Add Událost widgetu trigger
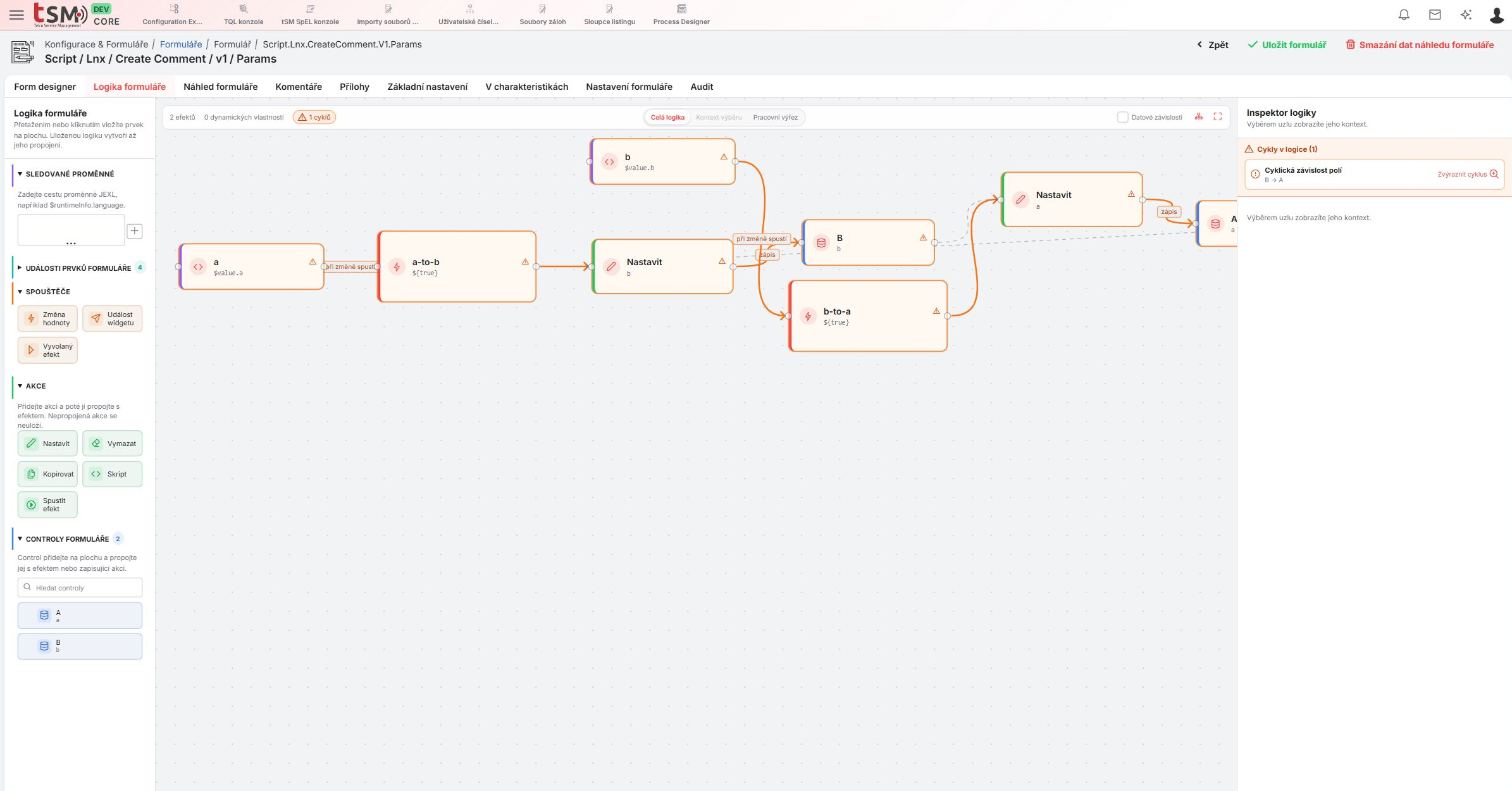The image size is (1512, 791). click(112, 318)
